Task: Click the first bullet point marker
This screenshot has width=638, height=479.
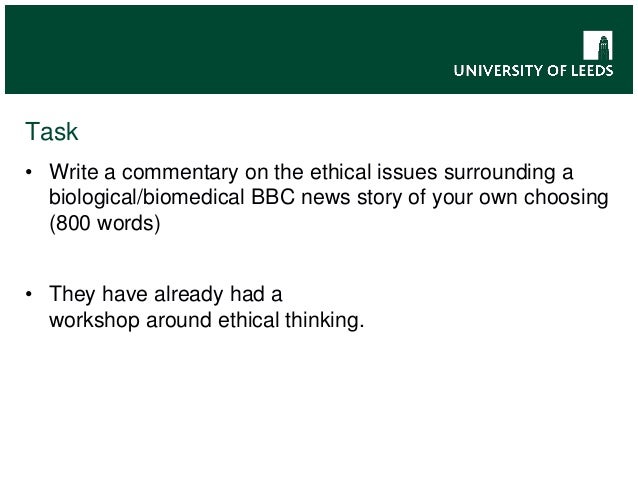Action: [28, 172]
